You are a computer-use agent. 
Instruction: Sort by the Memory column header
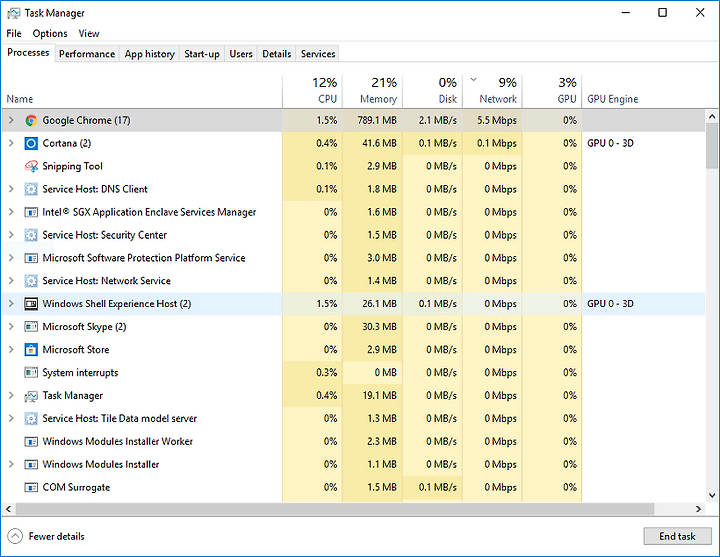pos(372,91)
